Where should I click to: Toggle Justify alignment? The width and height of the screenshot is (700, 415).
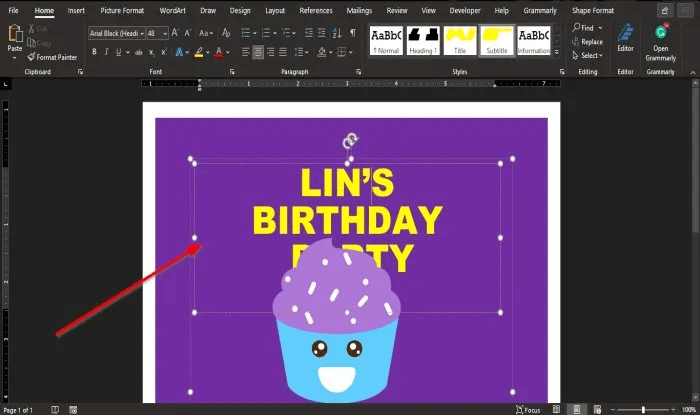coord(283,52)
